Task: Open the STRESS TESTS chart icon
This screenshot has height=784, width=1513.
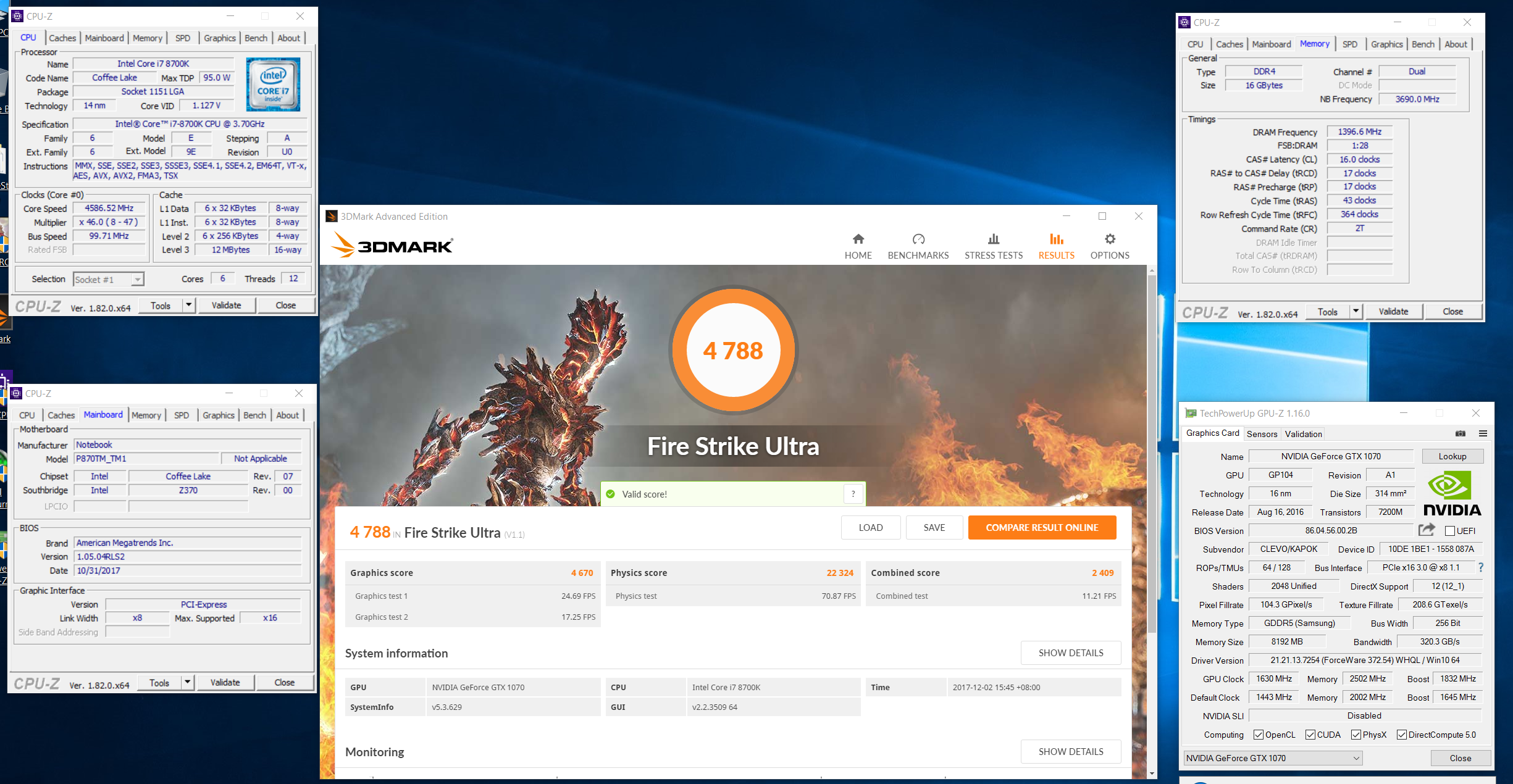Action: [993, 239]
